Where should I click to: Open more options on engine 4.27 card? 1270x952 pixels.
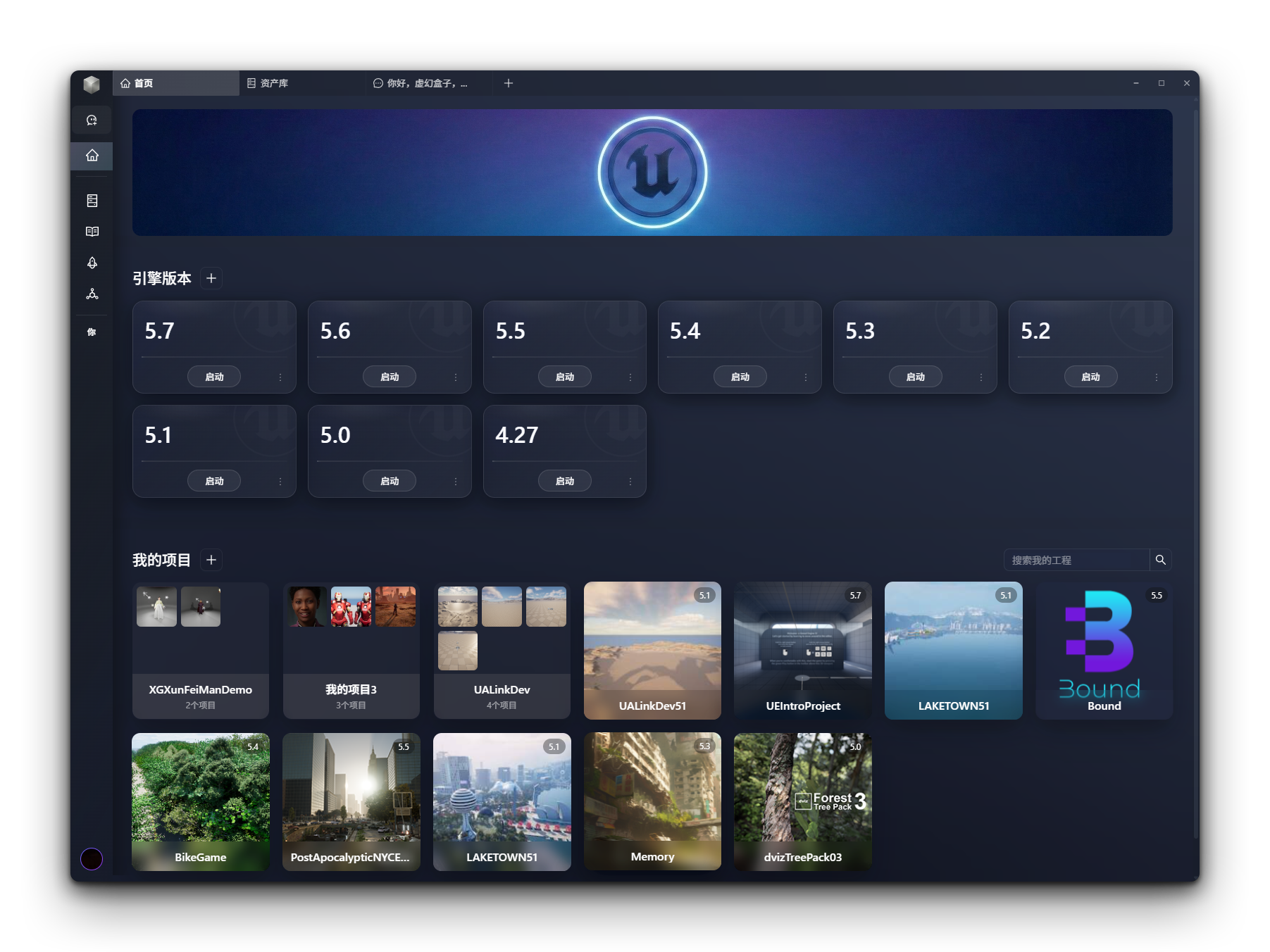(x=630, y=482)
